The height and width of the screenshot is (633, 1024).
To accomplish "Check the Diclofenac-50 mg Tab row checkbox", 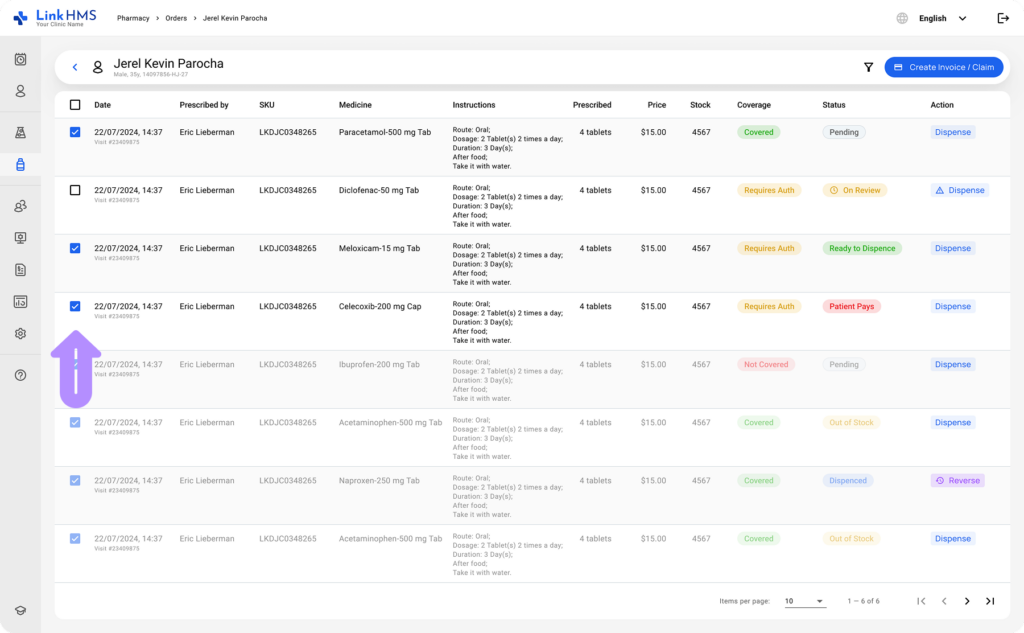I will tap(75, 190).
